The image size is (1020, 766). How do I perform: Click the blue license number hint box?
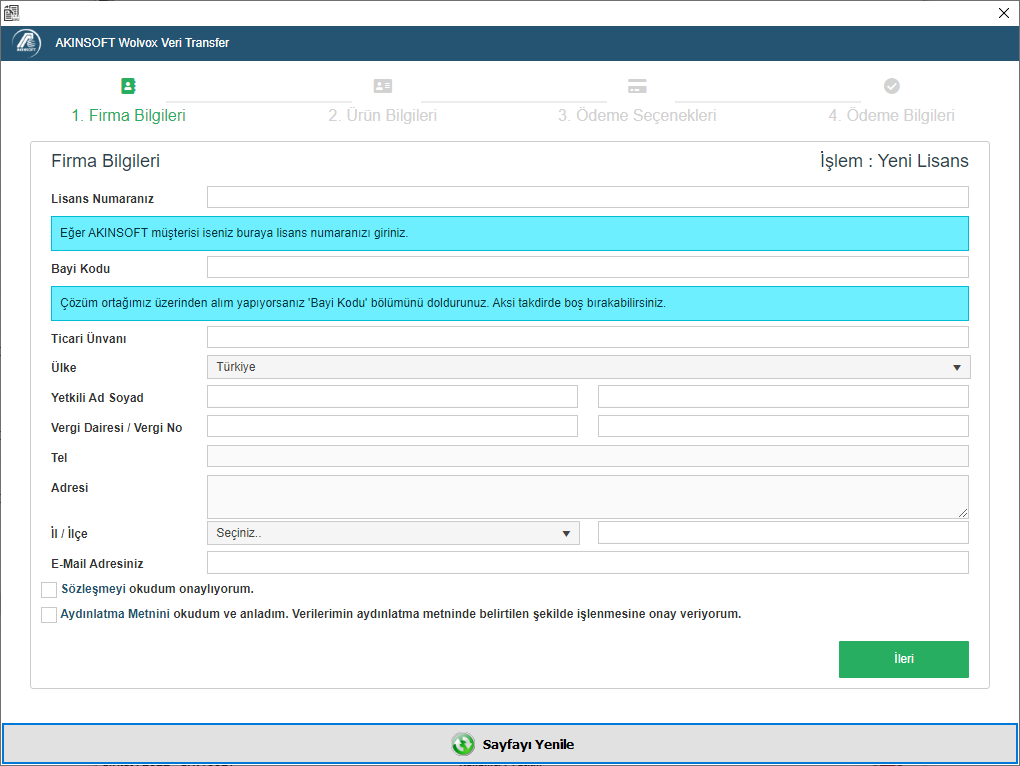(x=510, y=233)
